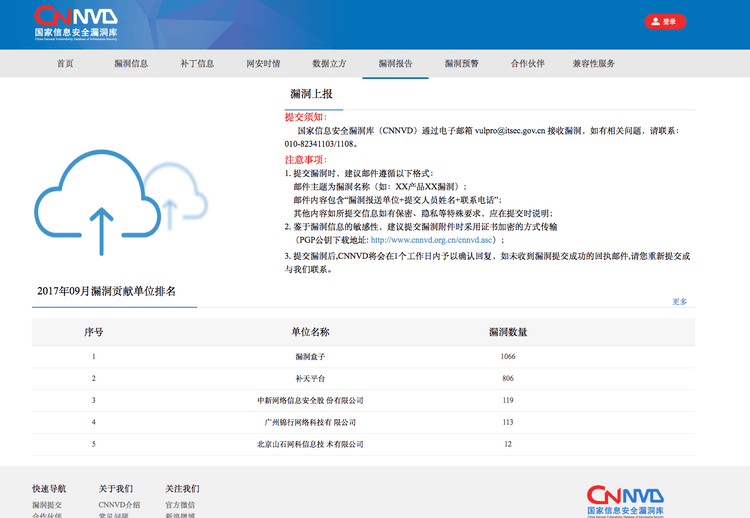Viewport: 750px width, 518px height.
Task: Open the 漏洞提交 footer link
Action: (x=47, y=505)
